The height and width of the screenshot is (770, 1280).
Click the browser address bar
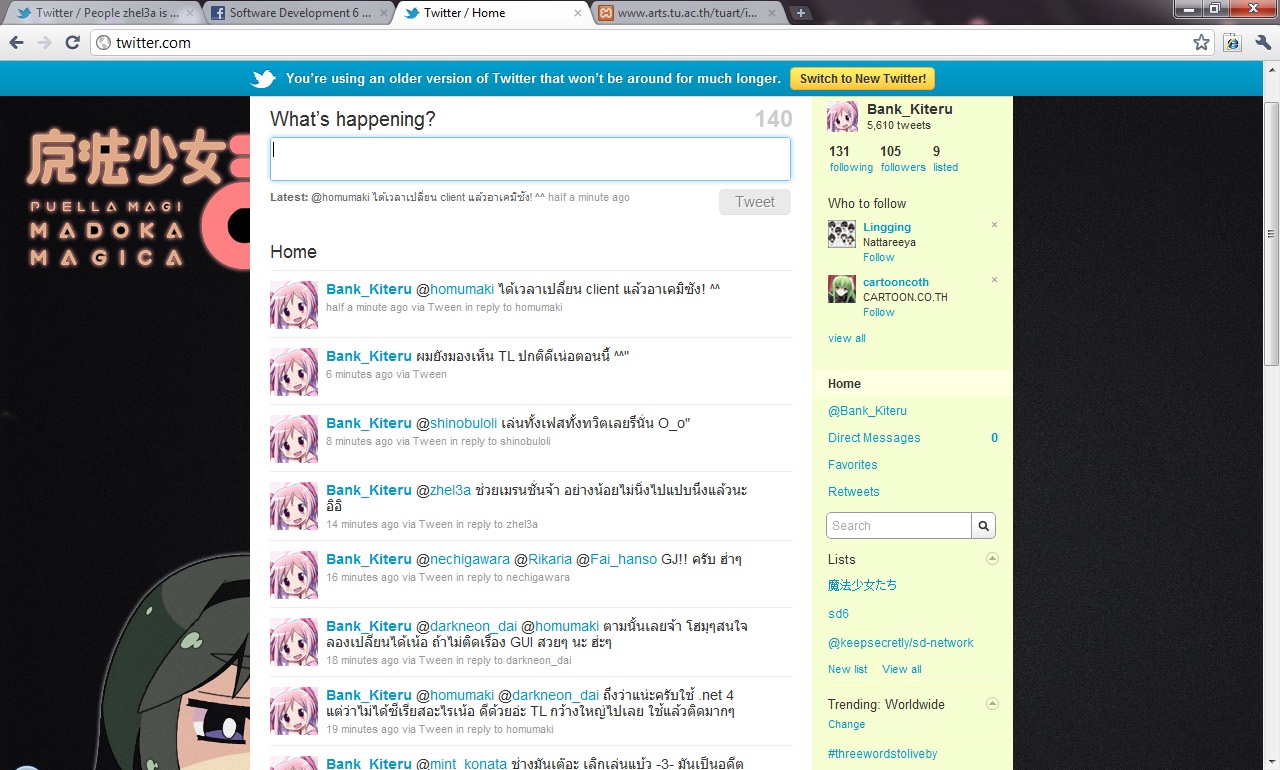652,43
